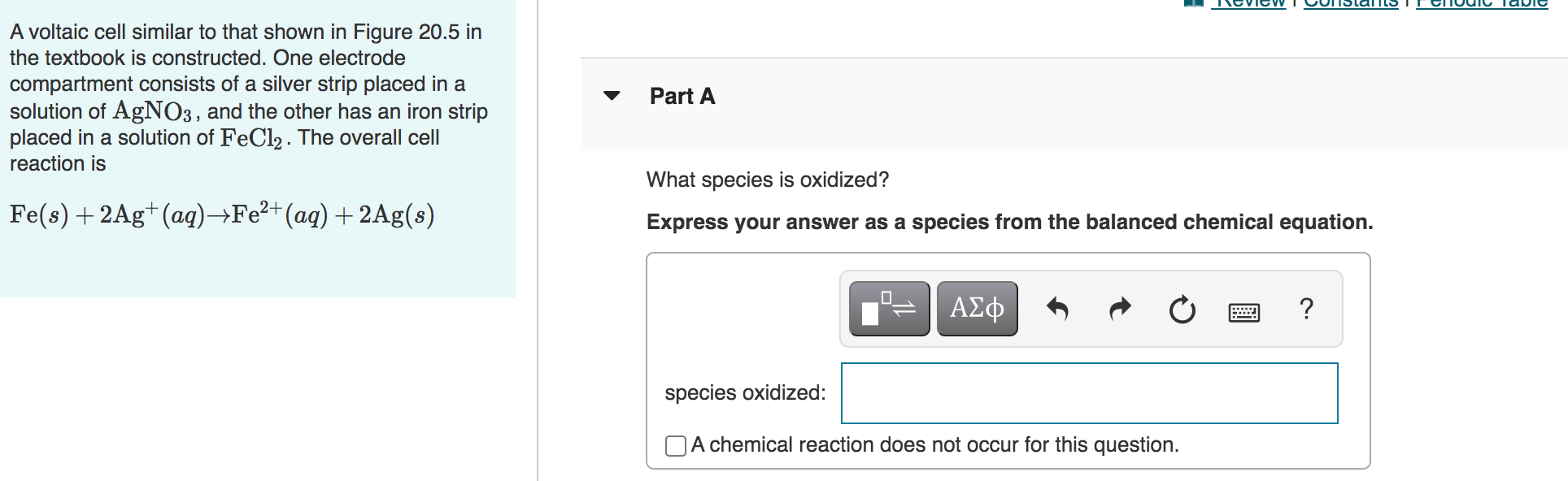Image resolution: width=1568 pixels, height=481 pixels.
Task: Click the 'species oxidized:' label
Action: point(745,392)
